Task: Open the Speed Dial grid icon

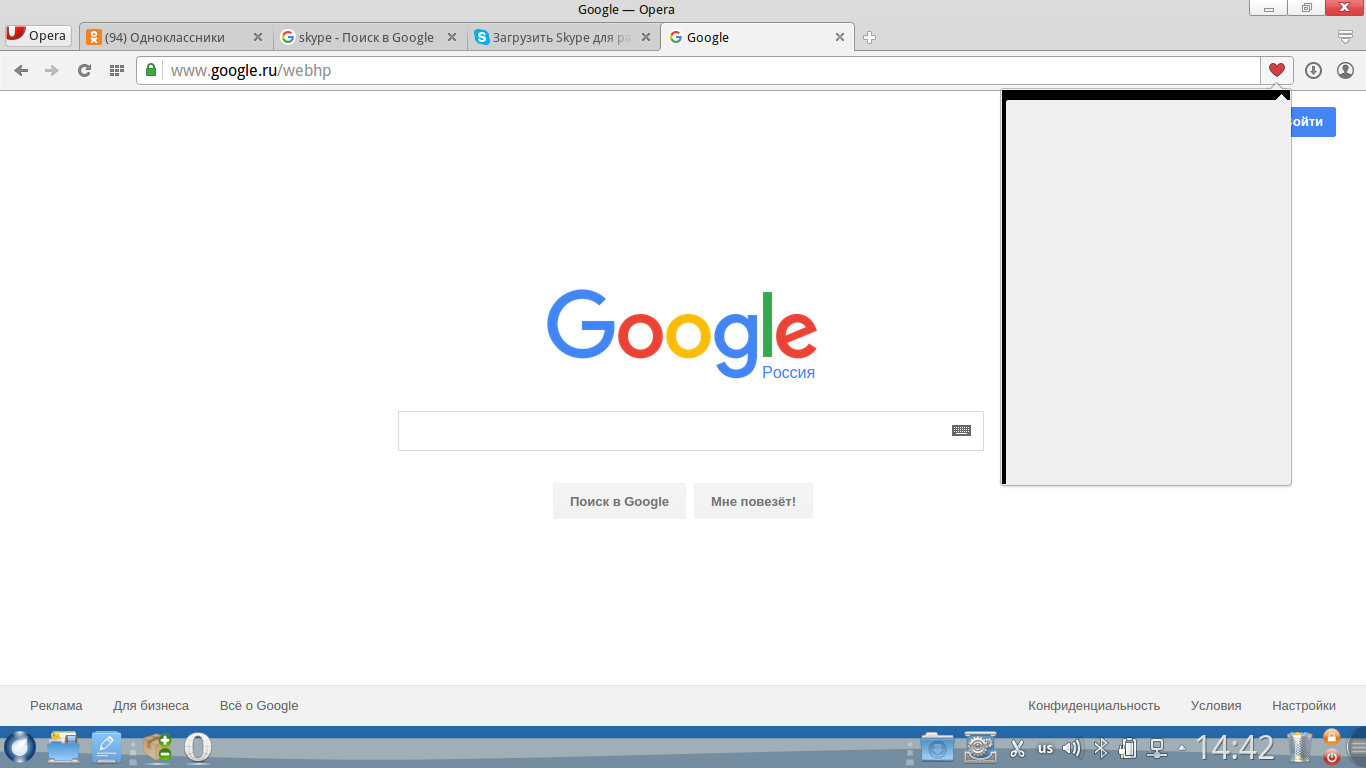Action: (116, 70)
